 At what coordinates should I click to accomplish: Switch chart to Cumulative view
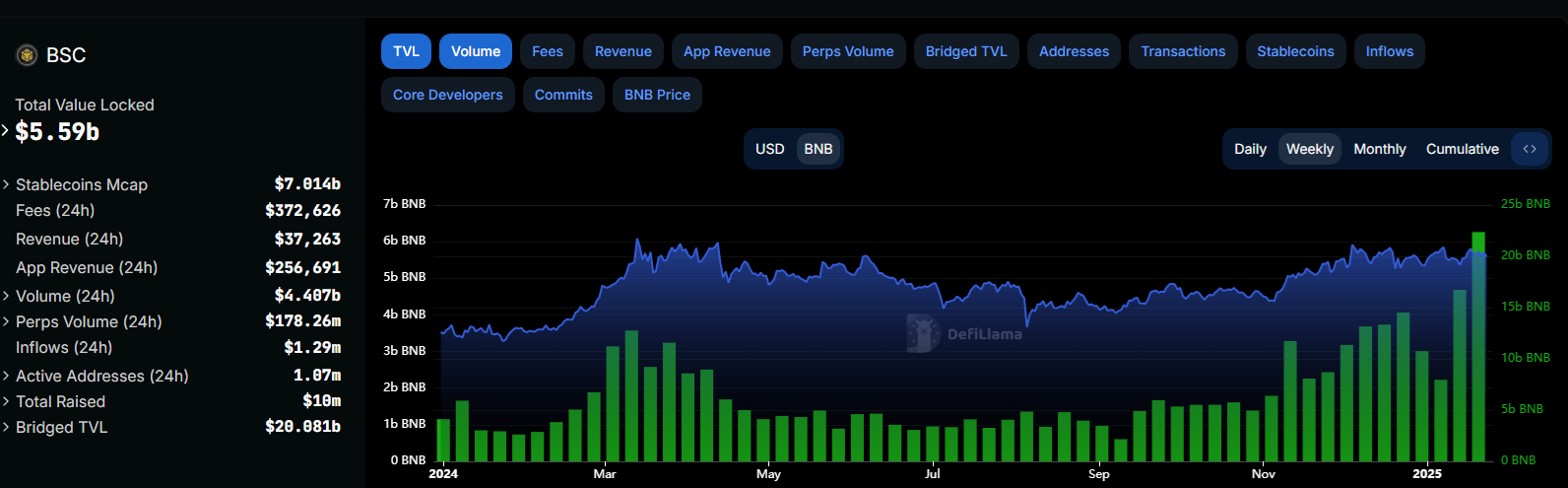coord(1463,149)
